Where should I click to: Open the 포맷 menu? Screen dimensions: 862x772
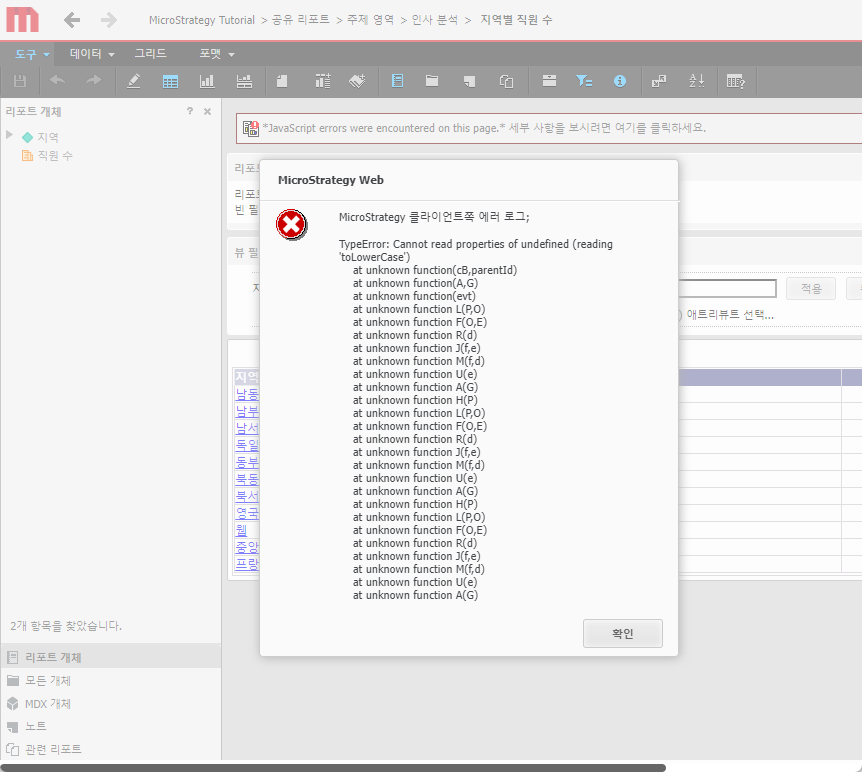[x=217, y=54]
